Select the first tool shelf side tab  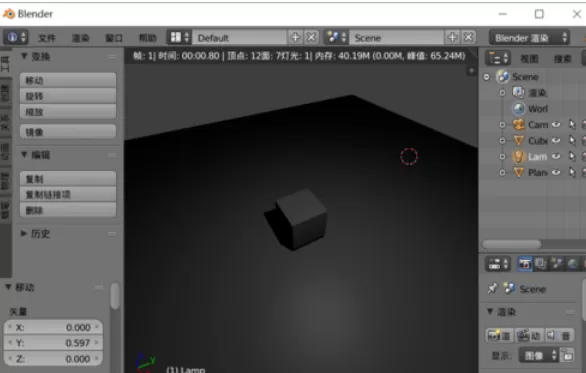[5, 64]
